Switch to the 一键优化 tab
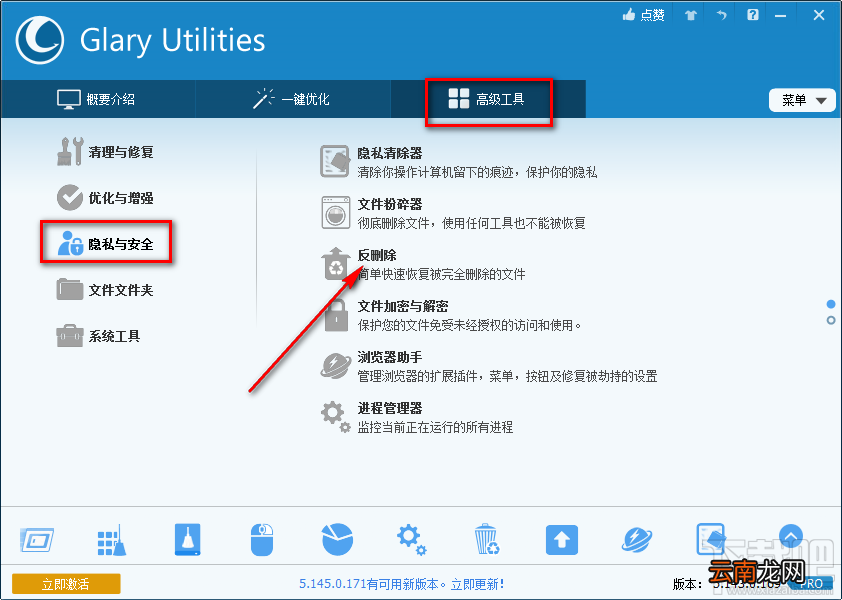 (293, 99)
